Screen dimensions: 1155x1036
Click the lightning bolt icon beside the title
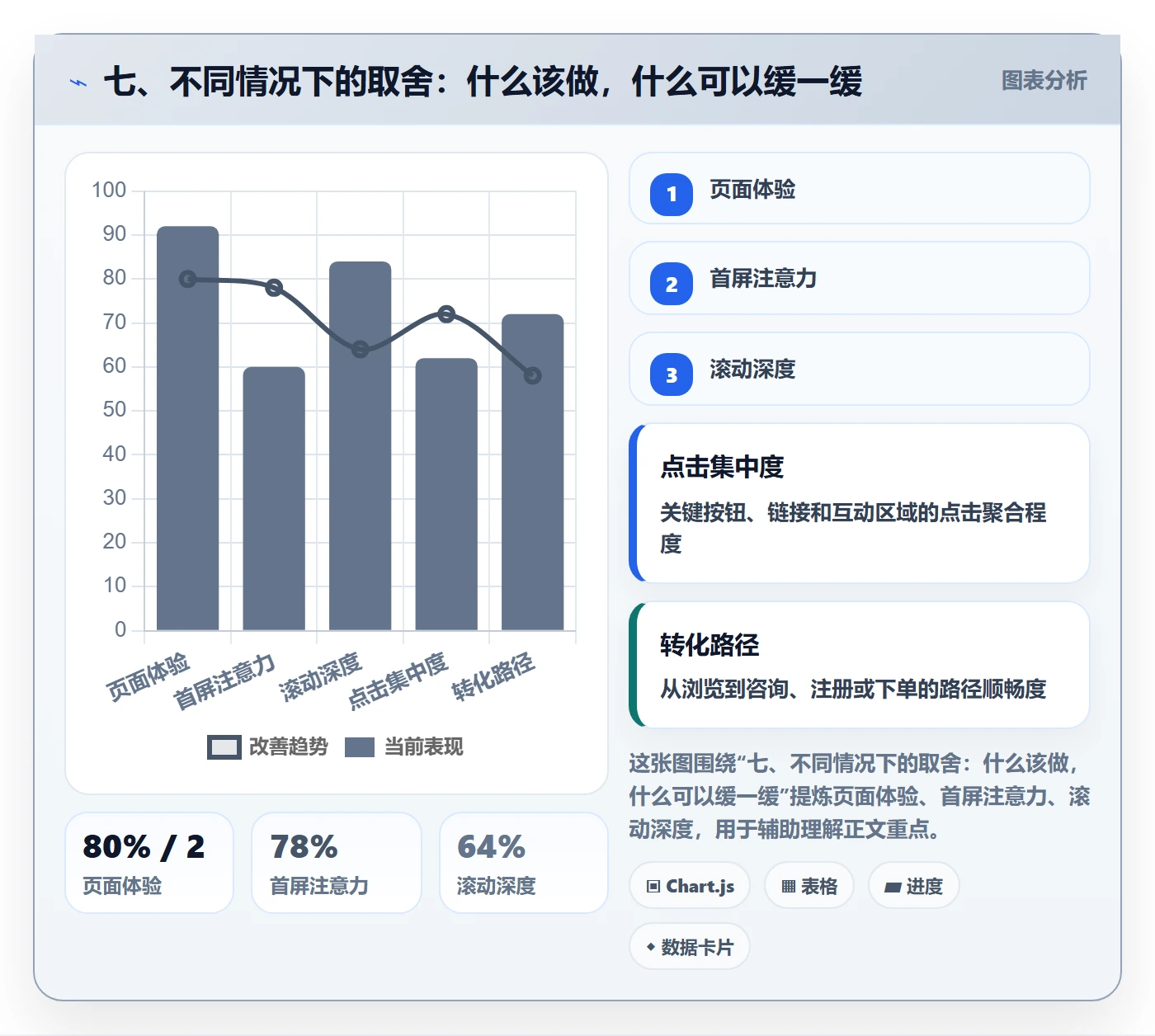click(78, 82)
